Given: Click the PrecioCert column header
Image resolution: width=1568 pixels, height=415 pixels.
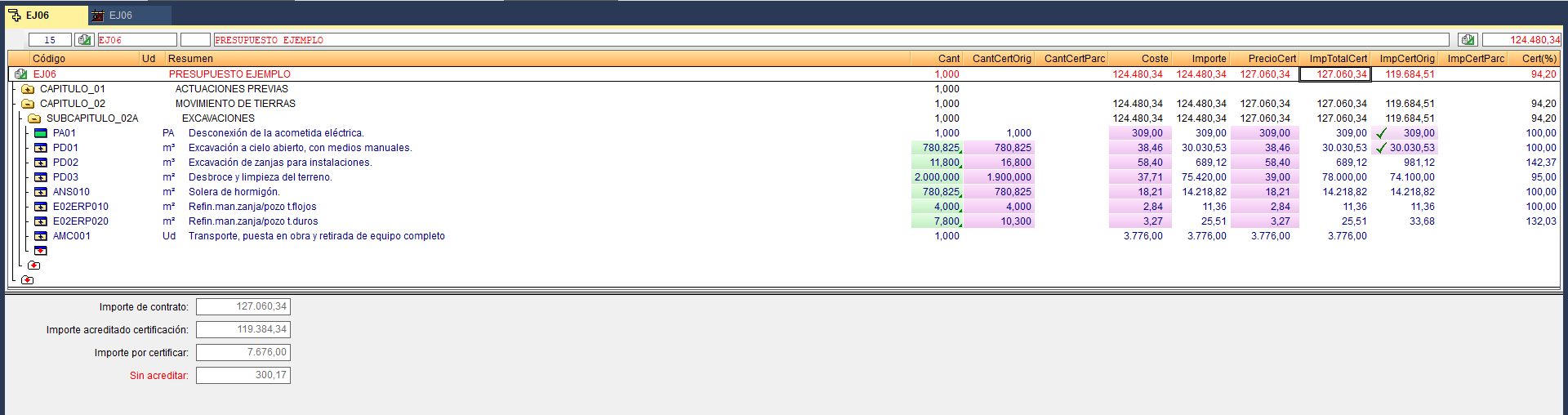Looking at the screenshot, I should coord(1265,59).
